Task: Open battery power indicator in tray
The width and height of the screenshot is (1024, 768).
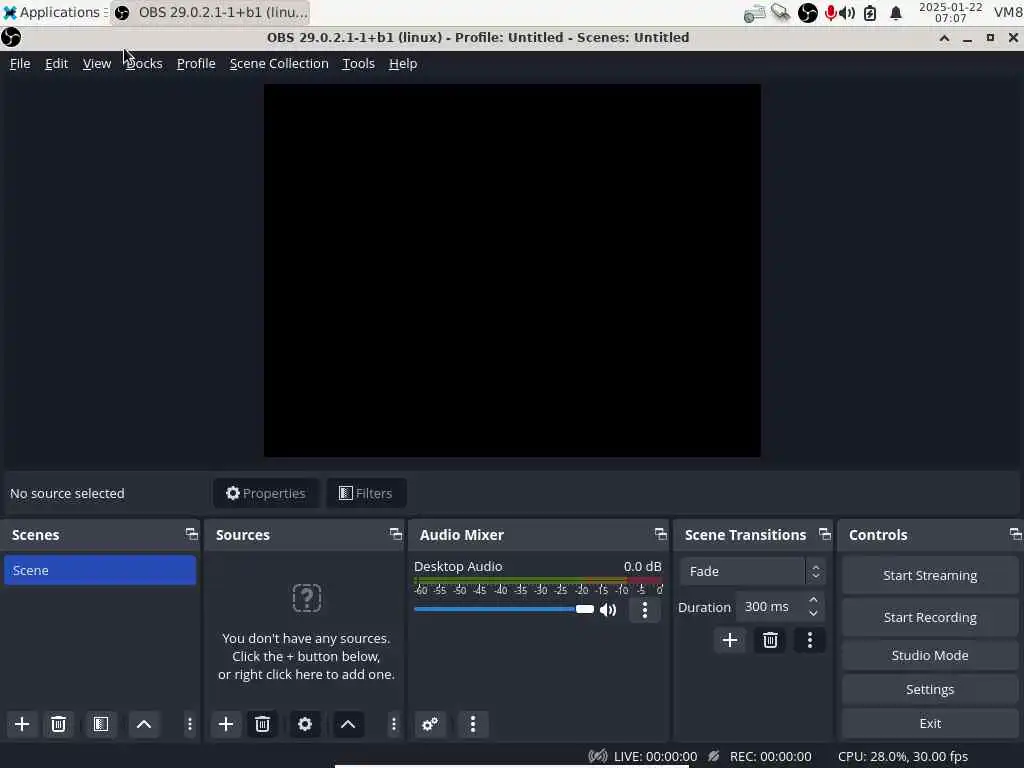Action: [x=870, y=13]
